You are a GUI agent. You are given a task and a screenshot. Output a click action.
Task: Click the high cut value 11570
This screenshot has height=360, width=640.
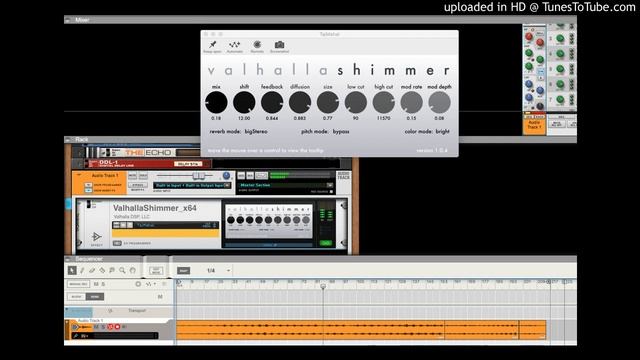[x=384, y=118]
